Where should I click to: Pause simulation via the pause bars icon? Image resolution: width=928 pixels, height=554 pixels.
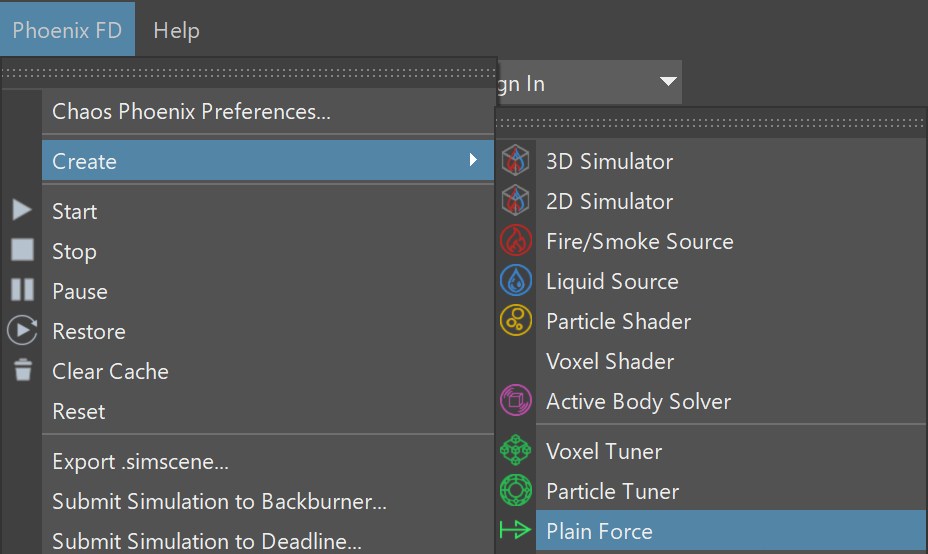click(x=22, y=289)
